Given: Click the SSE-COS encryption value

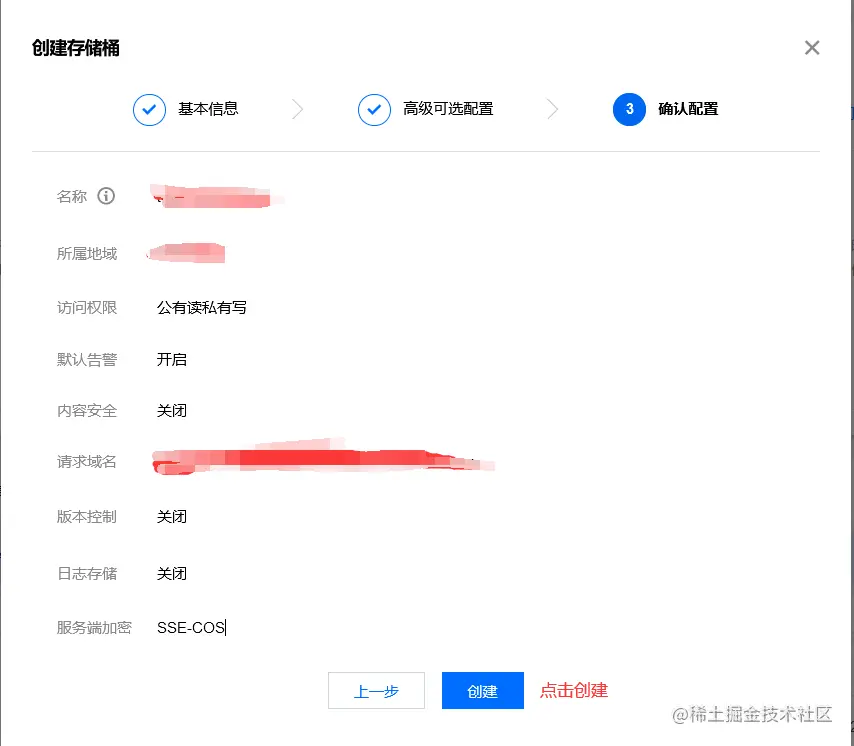Looking at the screenshot, I should (191, 628).
